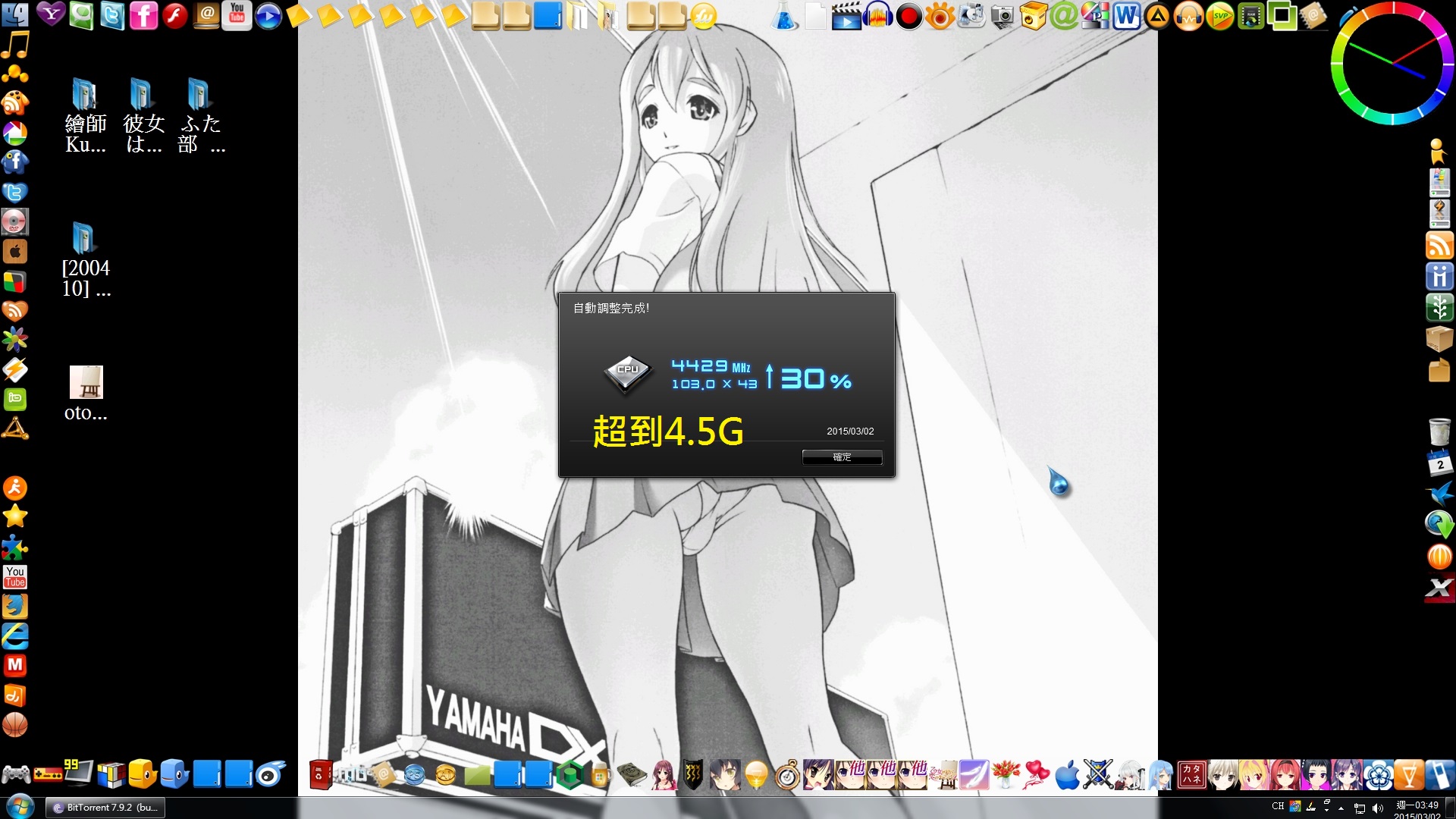This screenshot has height=819, width=1456.
Task: Open the AIMP orange triangle icon
Action: point(1157,16)
